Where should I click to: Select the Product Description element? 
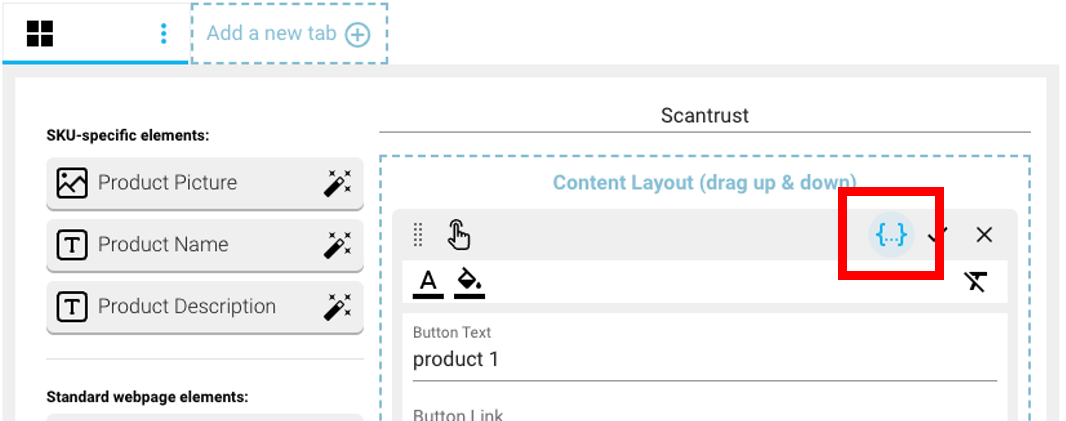click(186, 307)
